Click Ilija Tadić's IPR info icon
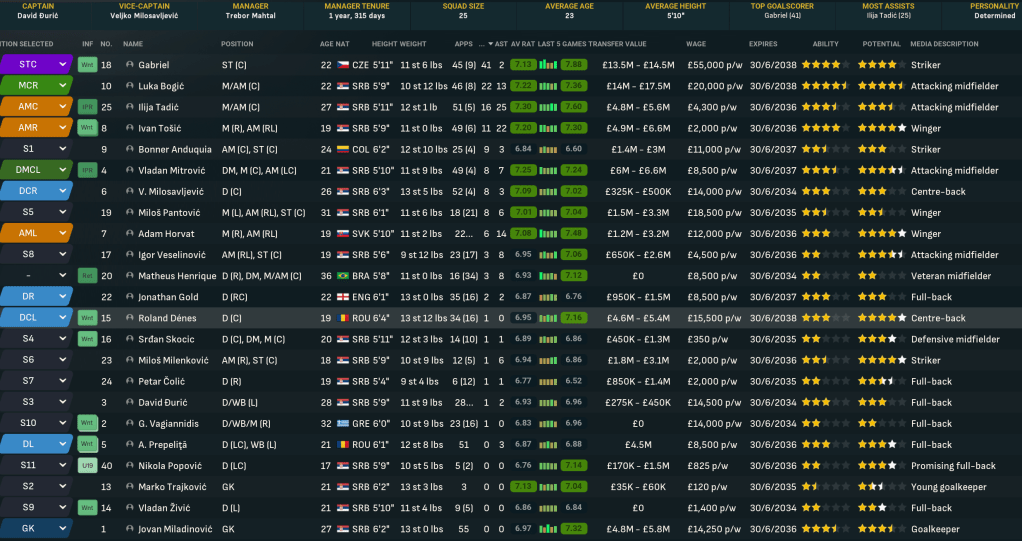This screenshot has height=541, width=1022. 87,107
